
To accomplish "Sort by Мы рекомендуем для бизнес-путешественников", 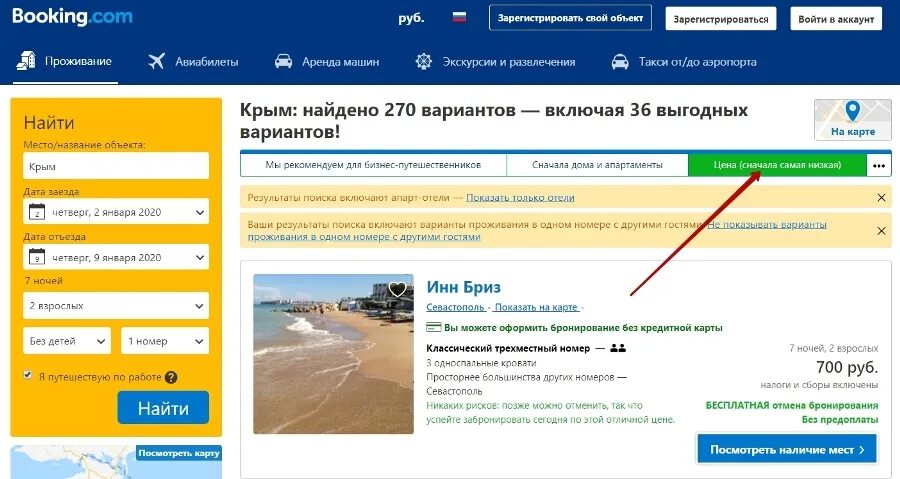I will pos(373,165).
